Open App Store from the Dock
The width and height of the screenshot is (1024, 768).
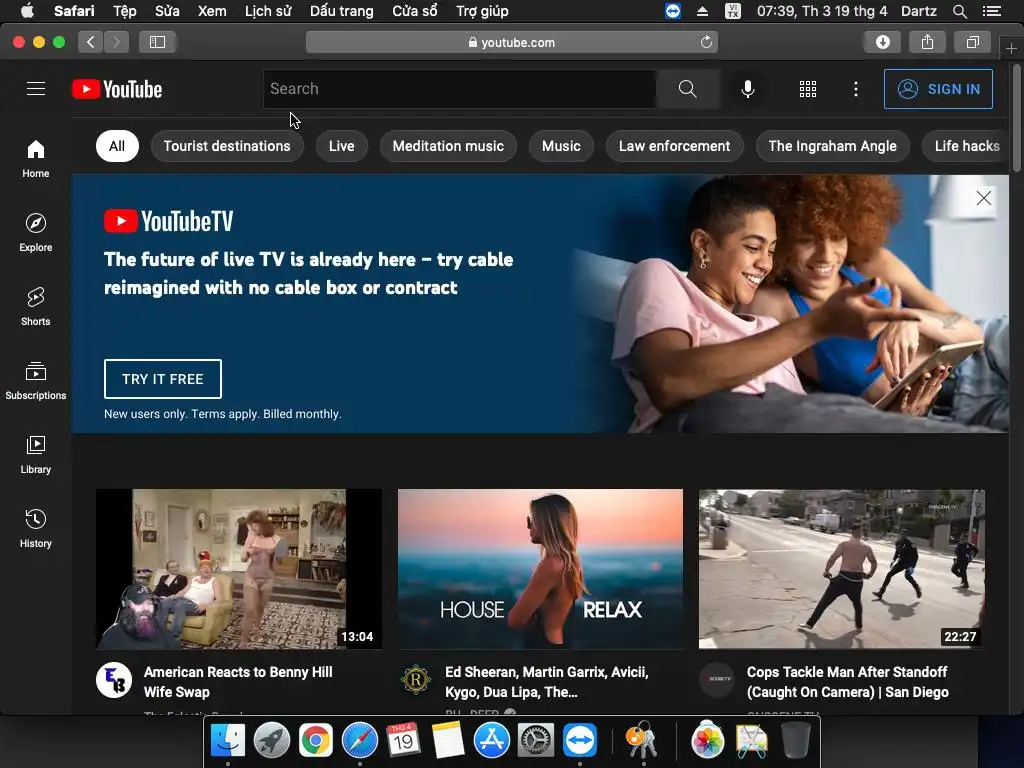coord(491,741)
